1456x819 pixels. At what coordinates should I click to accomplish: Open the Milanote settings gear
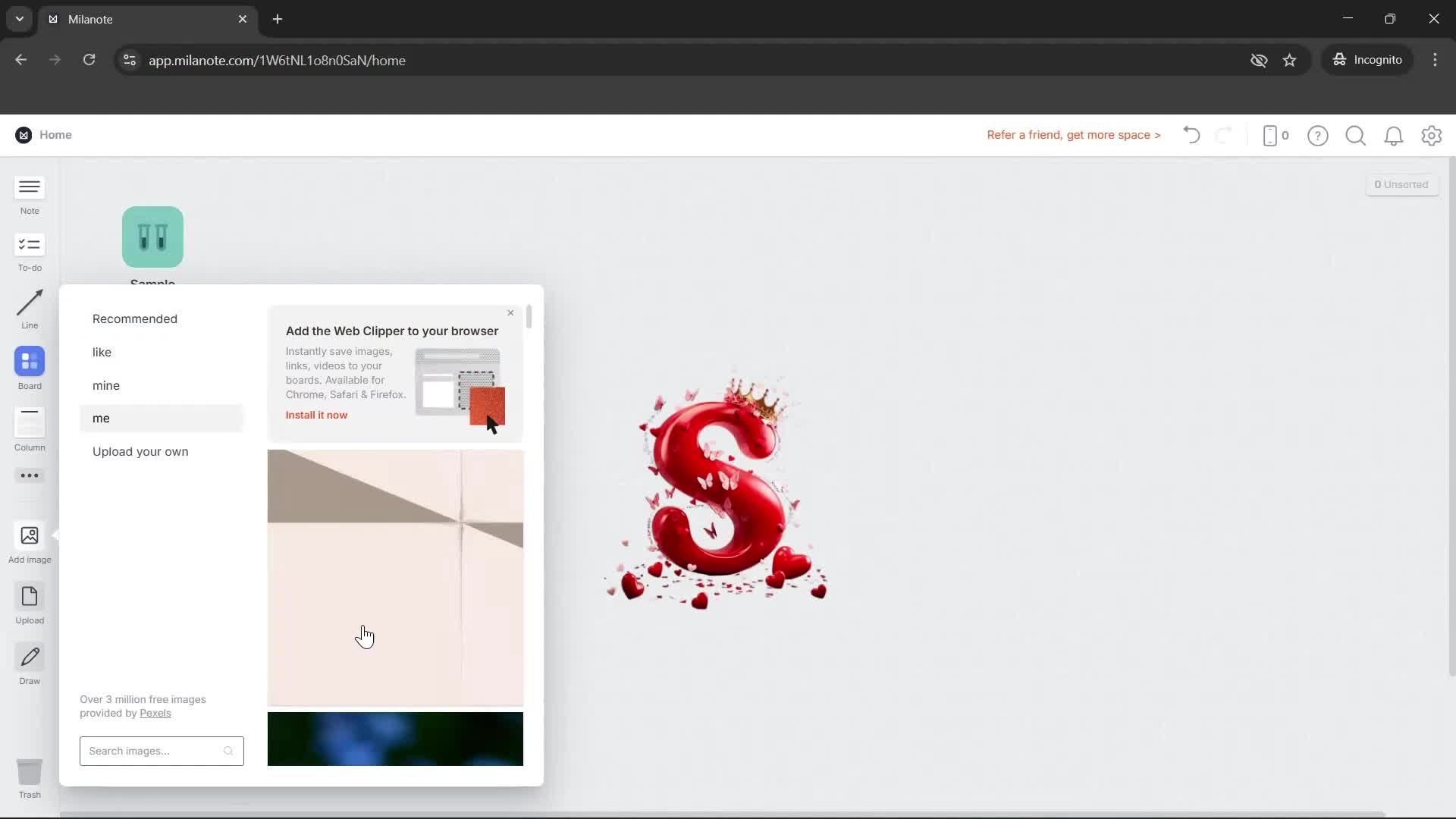coord(1432,136)
